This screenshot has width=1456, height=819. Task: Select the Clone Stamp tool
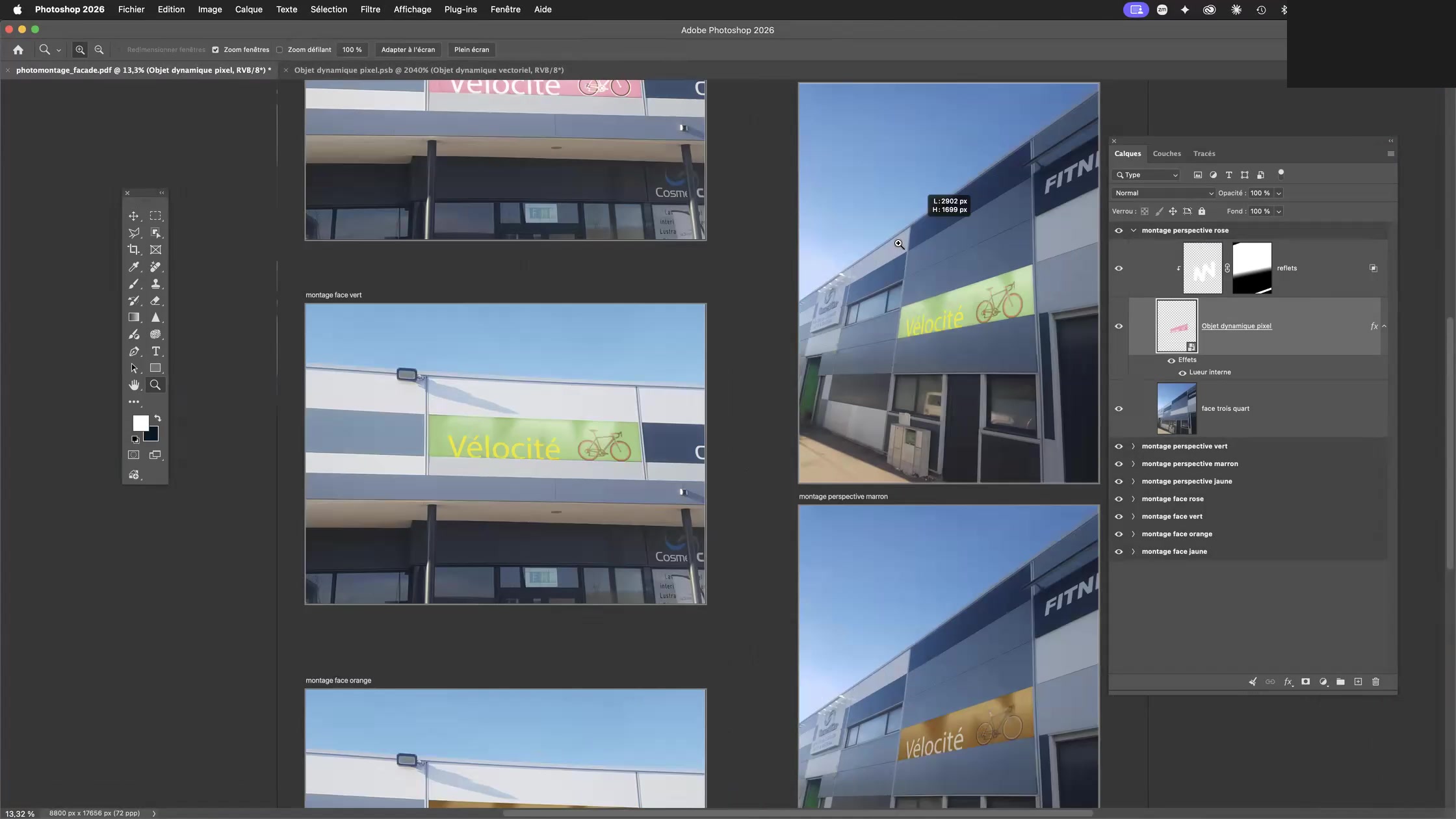click(155, 283)
